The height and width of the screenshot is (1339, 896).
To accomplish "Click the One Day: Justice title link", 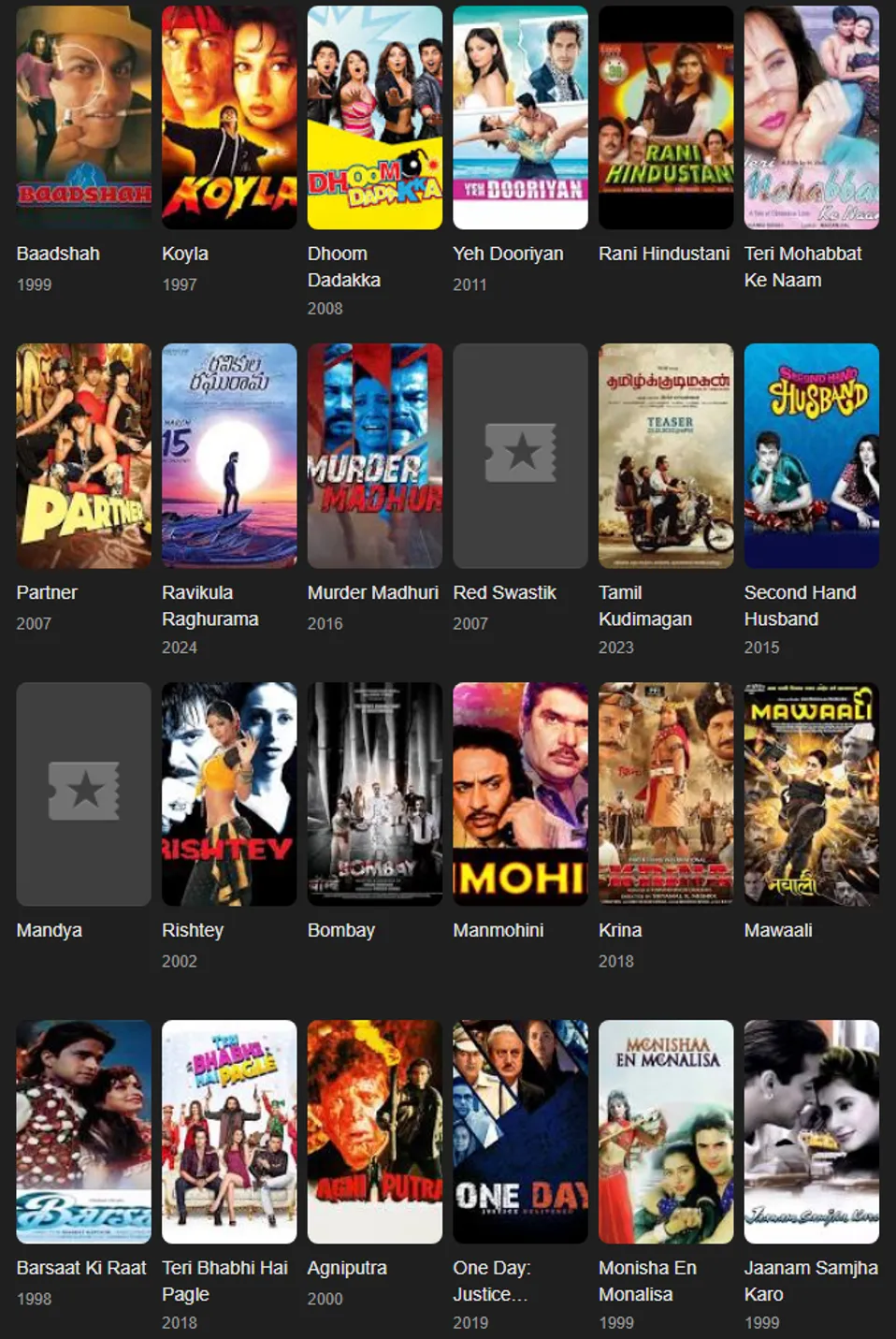I will click(491, 1281).
